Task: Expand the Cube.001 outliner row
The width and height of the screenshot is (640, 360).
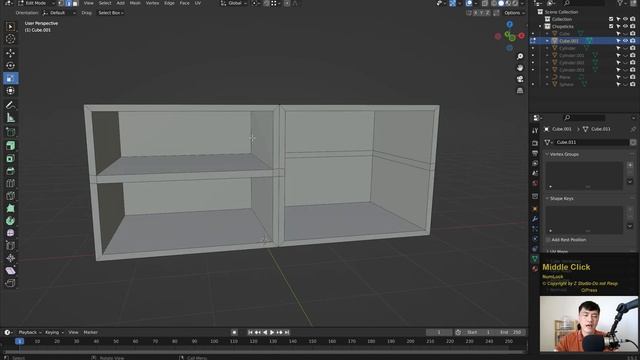Action: (547, 41)
